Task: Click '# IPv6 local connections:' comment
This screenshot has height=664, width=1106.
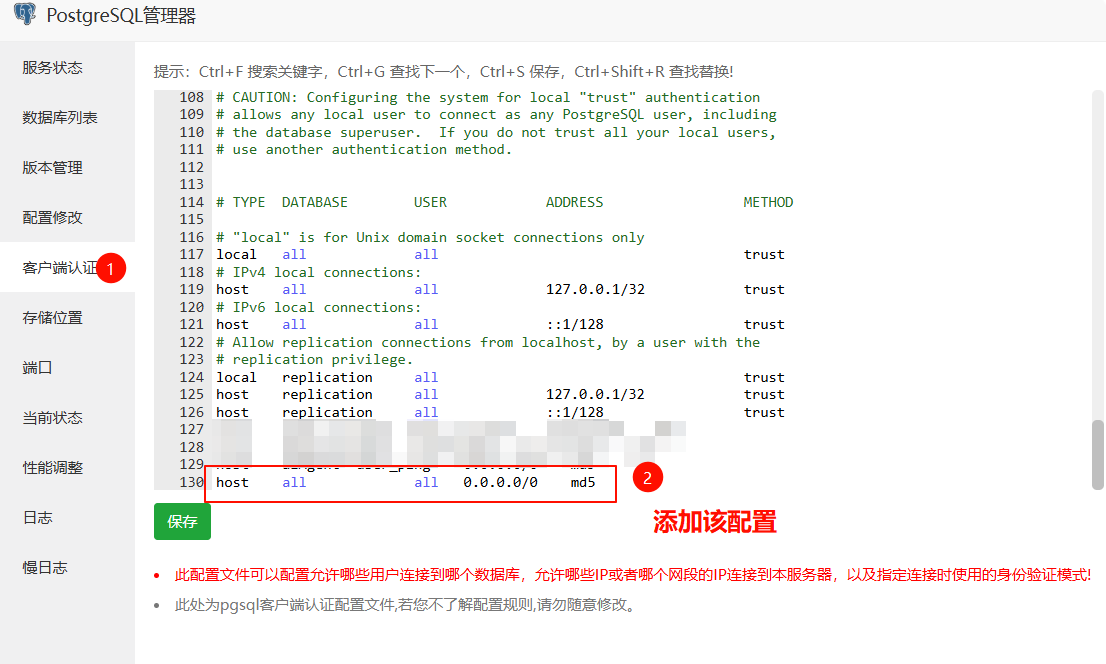Action: tap(319, 308)
